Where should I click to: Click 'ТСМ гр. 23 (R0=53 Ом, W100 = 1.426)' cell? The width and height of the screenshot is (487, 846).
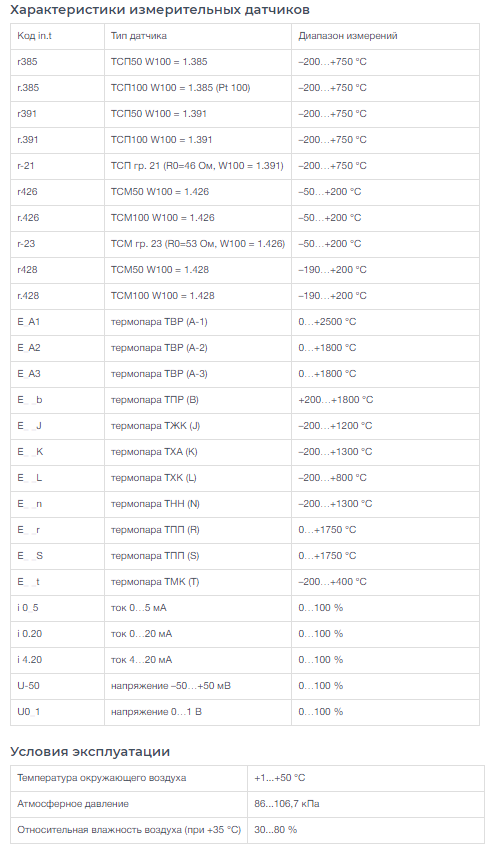(198, 244)
